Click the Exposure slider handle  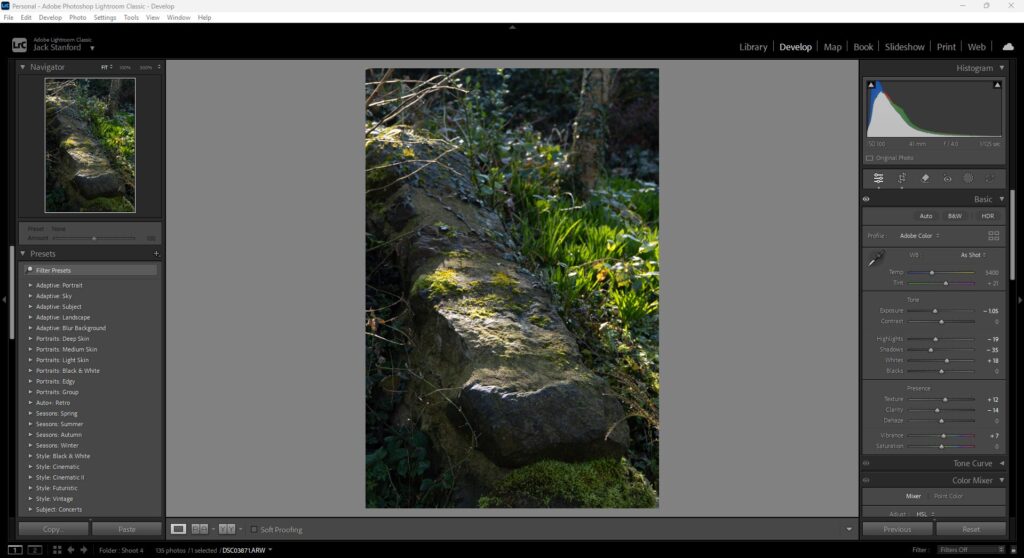pyautogui.click(x=935, y=311)
